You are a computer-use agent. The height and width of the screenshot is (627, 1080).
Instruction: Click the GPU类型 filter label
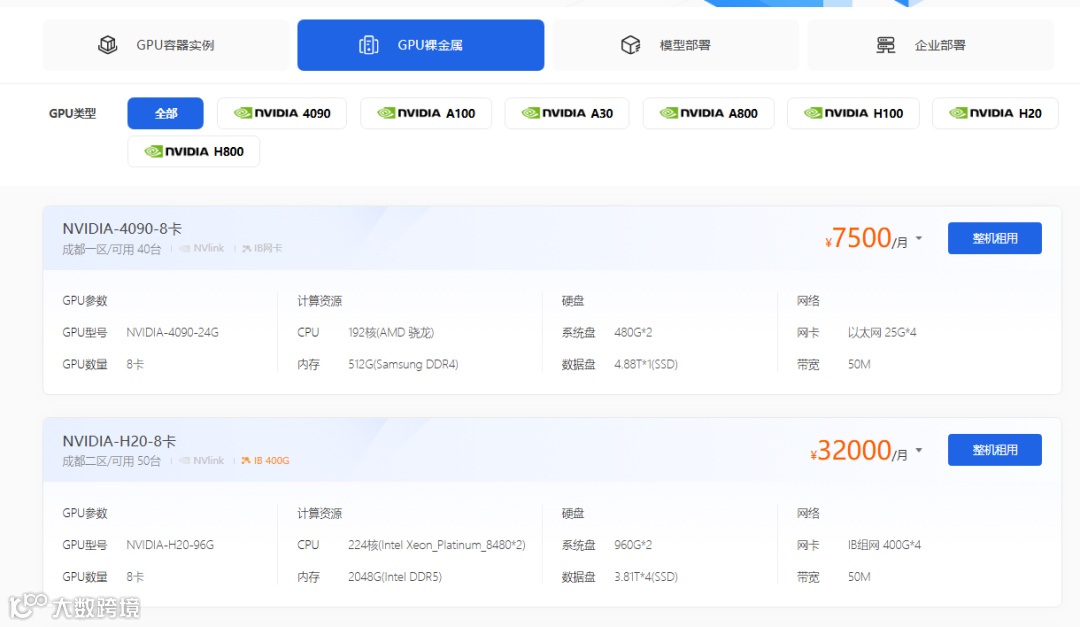click(x=72, y=113)
